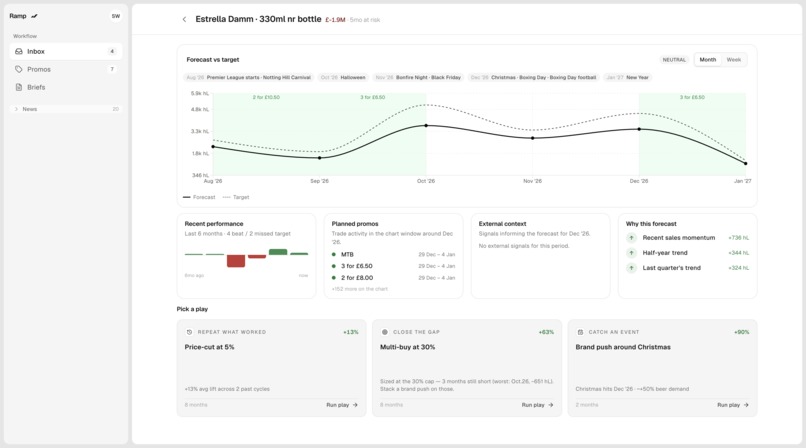
Task: Click up-arrow icon next to Half-year trend
Action: pyautogui.click(x=631, y=253)
